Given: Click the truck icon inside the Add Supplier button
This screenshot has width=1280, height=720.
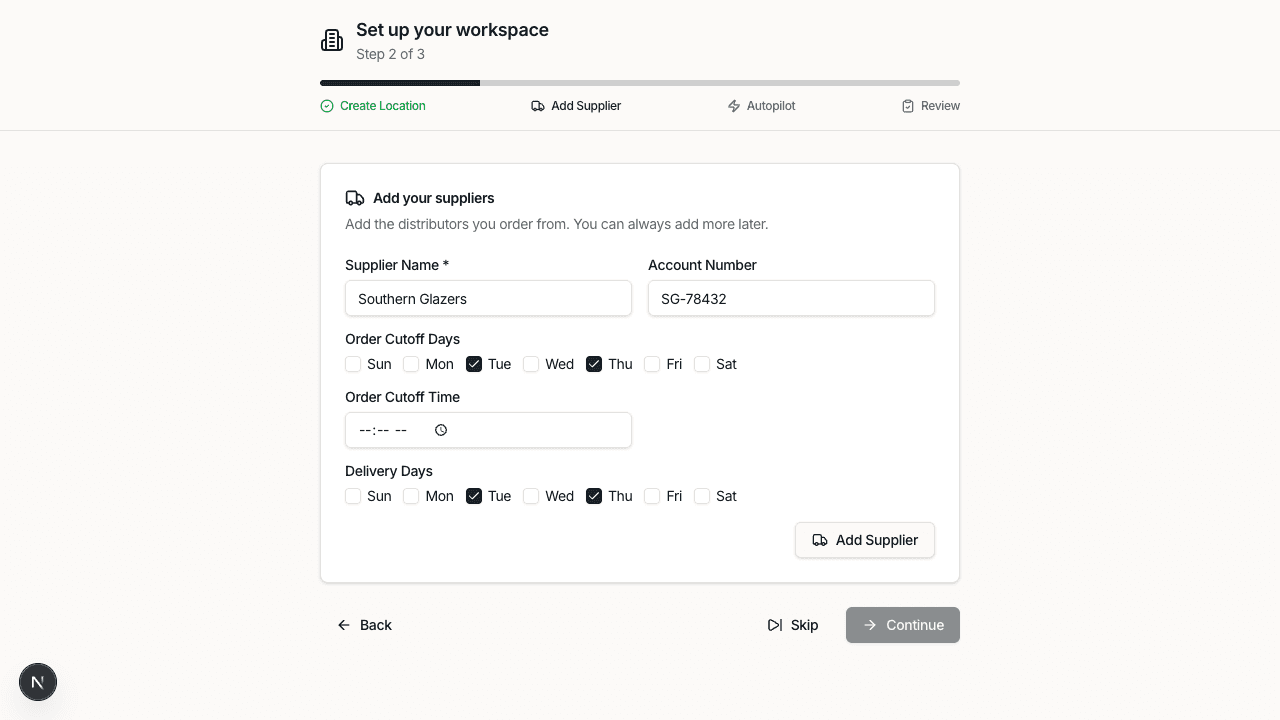Looking at the screenshot, I should coord(820,540).
